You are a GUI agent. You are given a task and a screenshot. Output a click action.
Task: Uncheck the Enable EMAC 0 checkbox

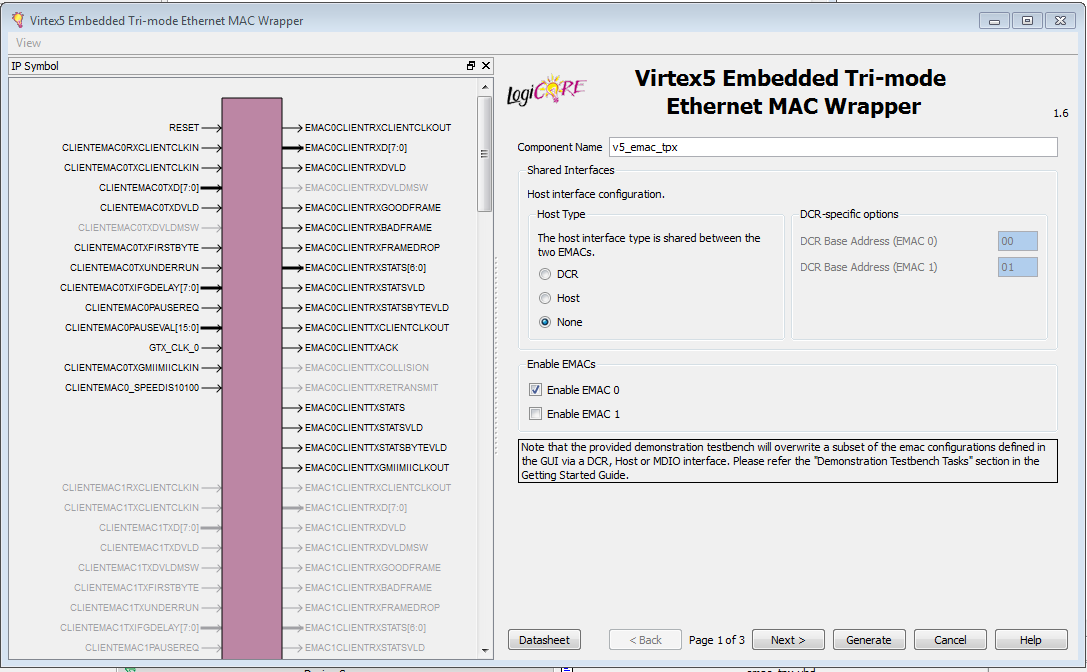(x=535, y=390)
